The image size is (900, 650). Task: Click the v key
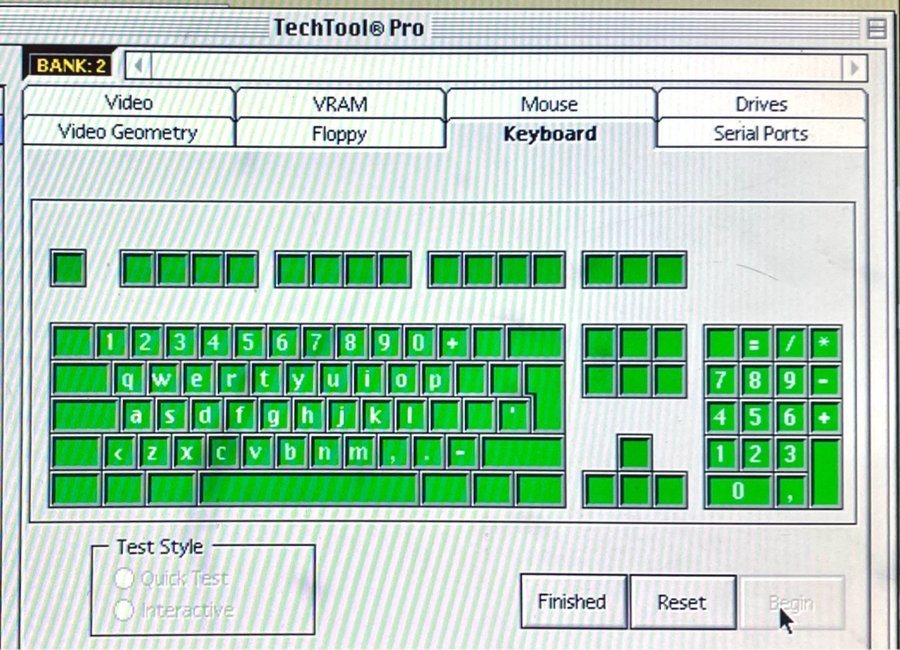click(256, 453)
